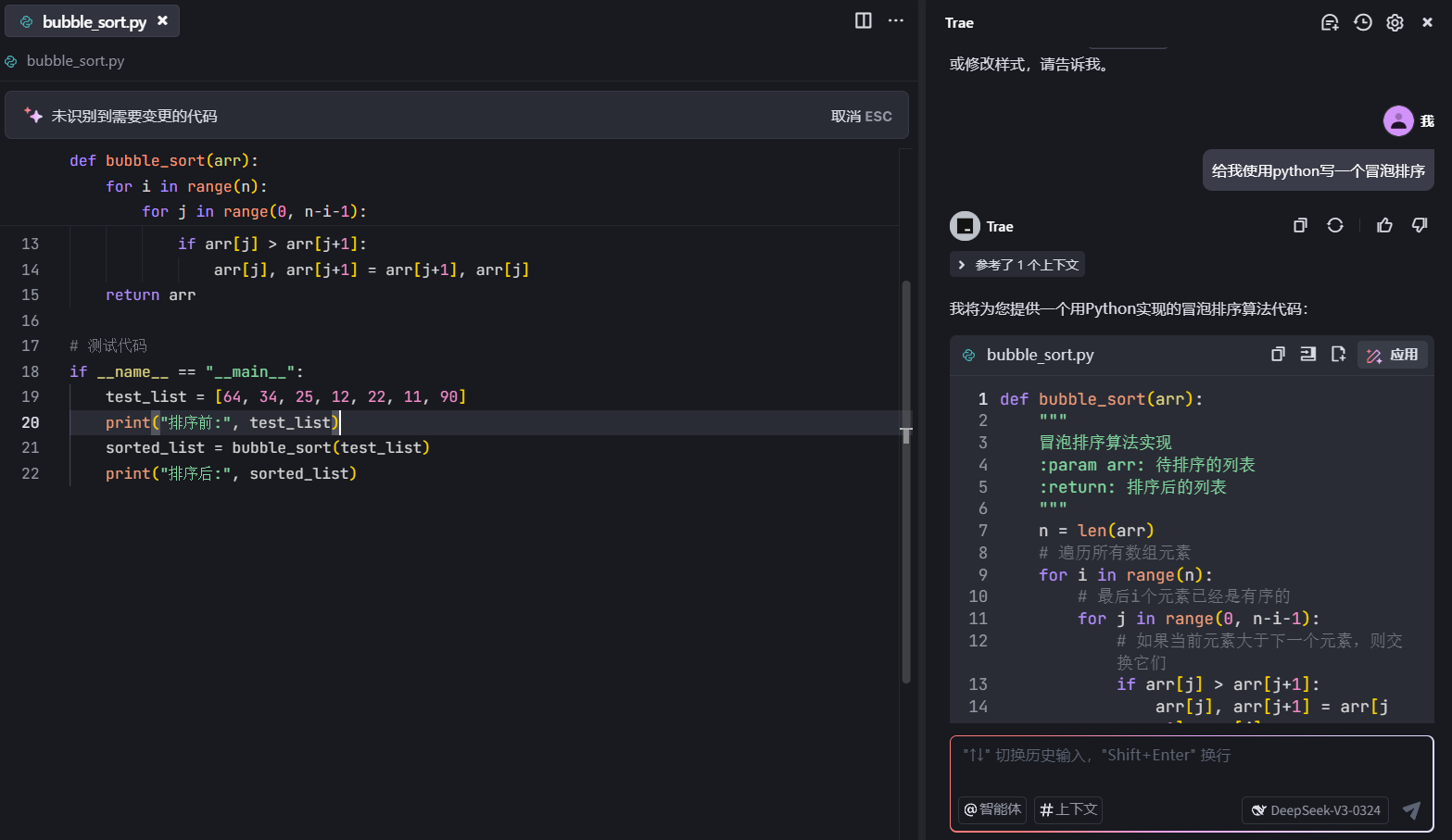Copy the entire Trae reply
The width and height of the screenshot is (1452, 840).
(x=1299, y=225)
